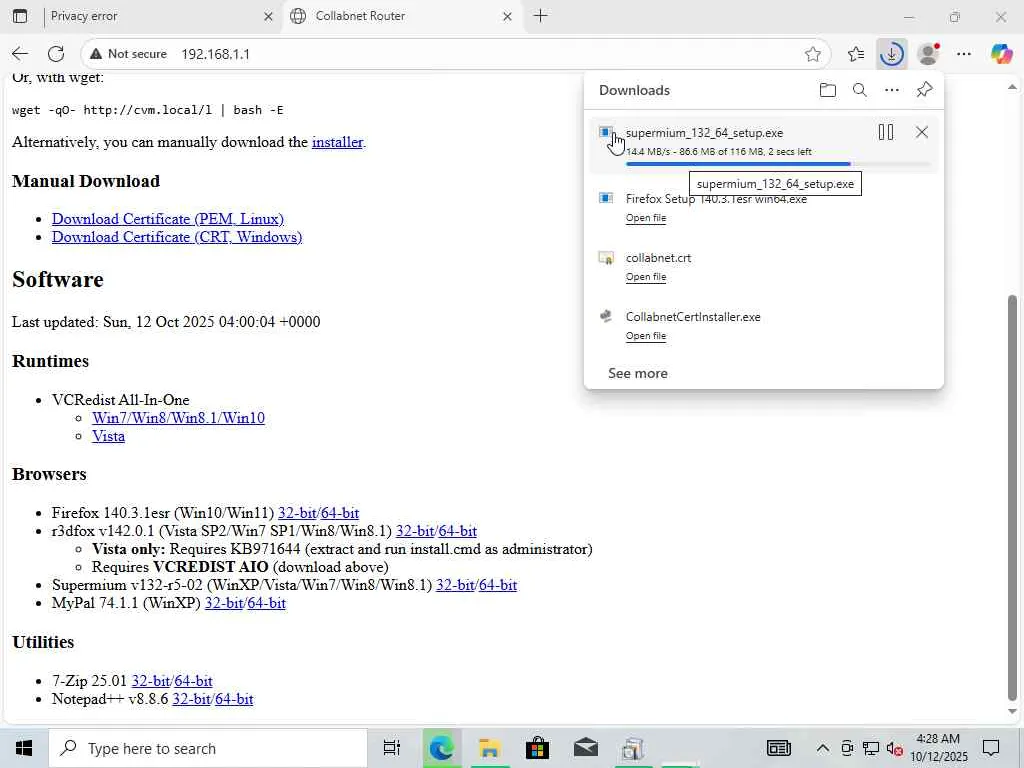Download Firefox 140.3.1esr 64-bit
Screen dimensions: 1024x768
coord(340,513)
